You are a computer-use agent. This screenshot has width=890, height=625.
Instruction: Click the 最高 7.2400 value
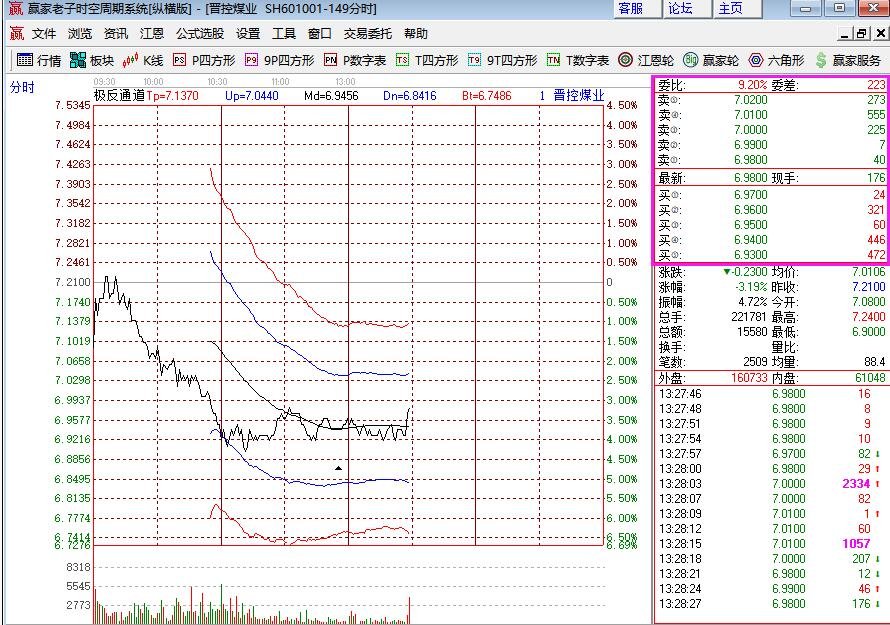868,317
